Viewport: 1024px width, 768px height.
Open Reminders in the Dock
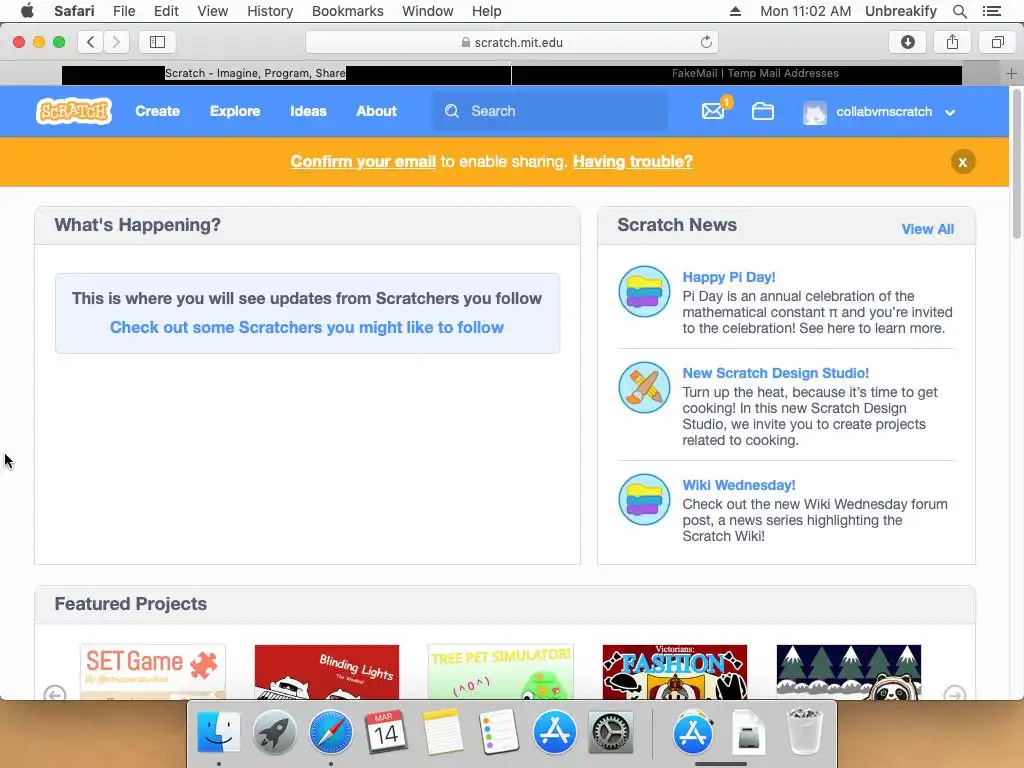498,732
